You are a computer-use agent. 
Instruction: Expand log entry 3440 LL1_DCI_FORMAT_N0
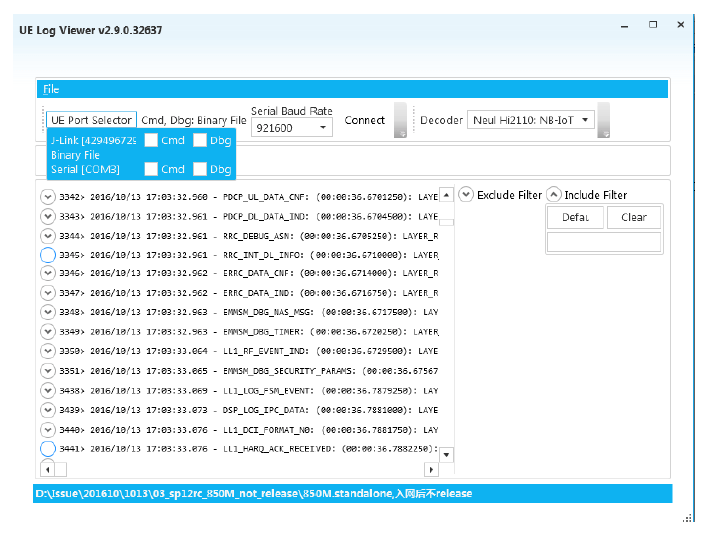(48, 430)
